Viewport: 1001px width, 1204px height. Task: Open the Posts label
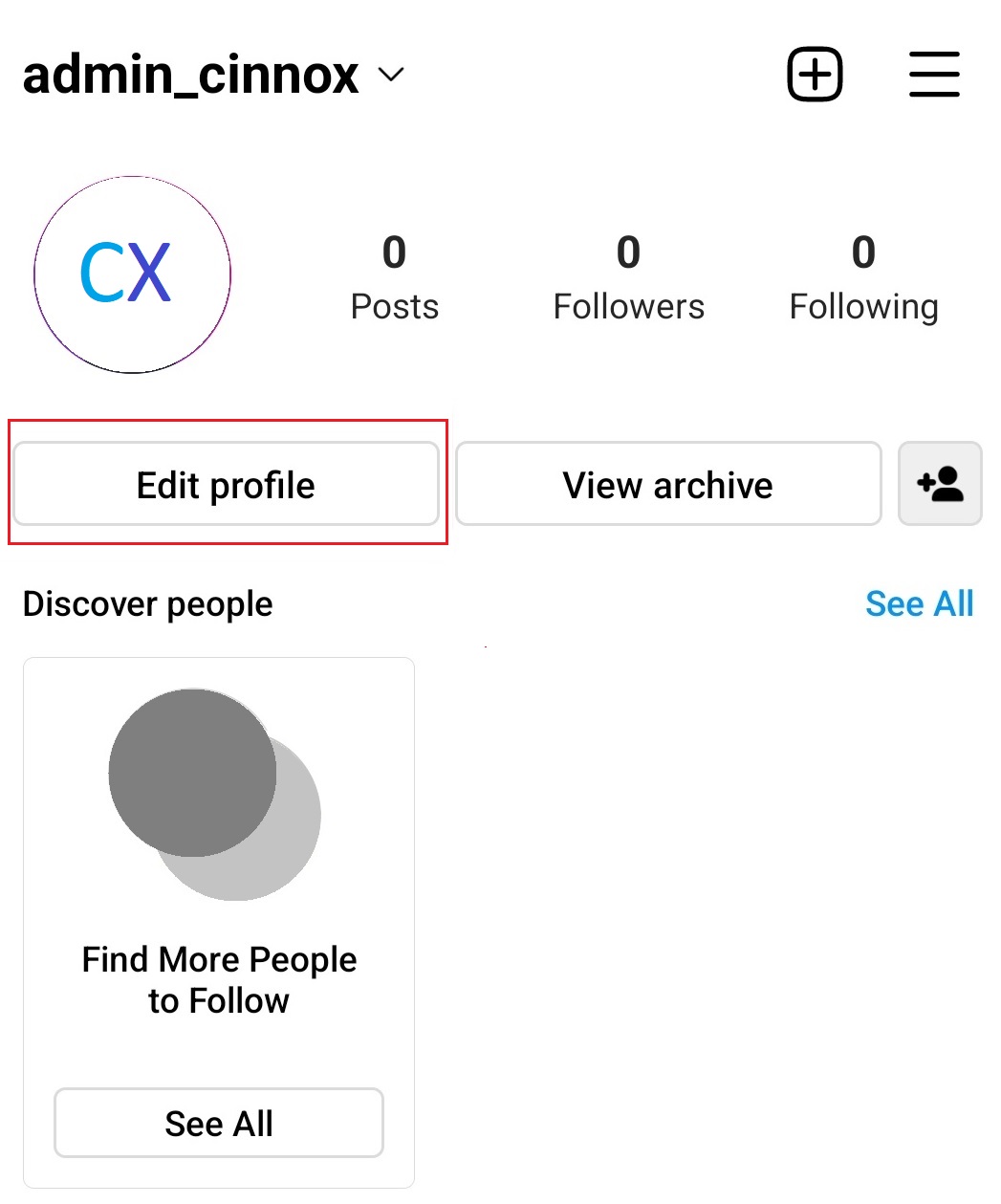(394, 307)
